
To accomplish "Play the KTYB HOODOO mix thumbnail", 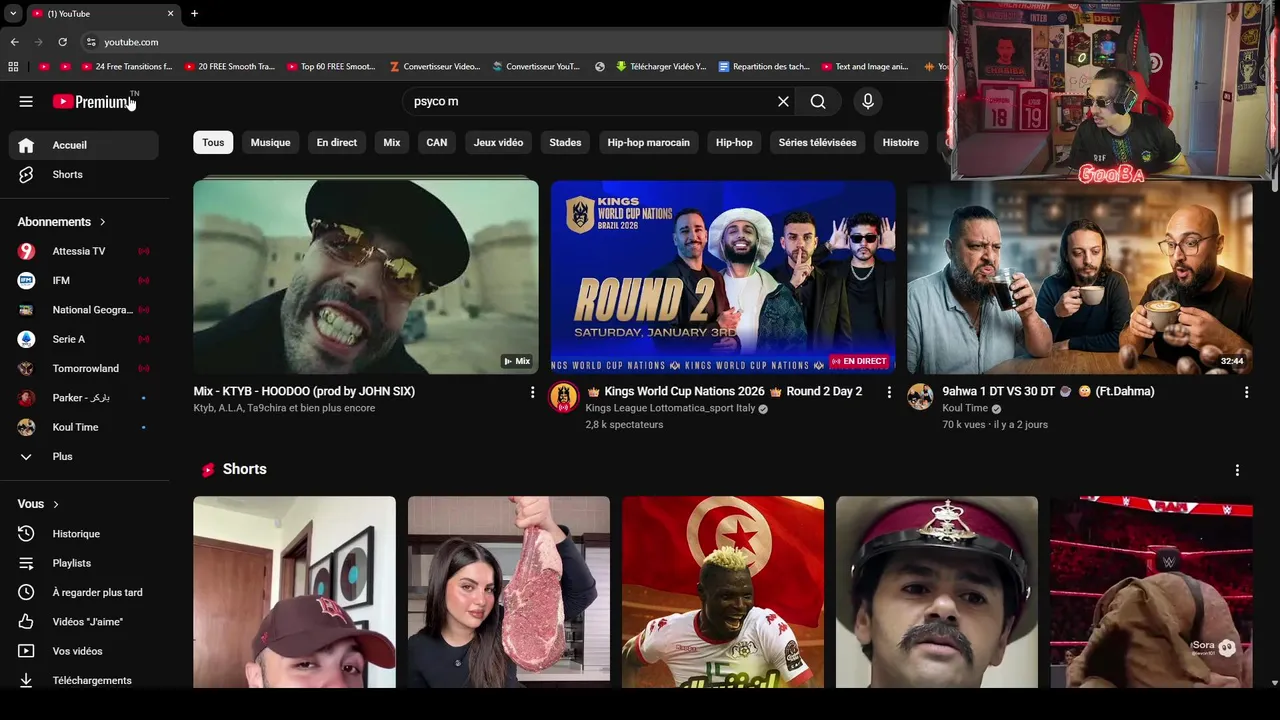I will coord(365,277).
